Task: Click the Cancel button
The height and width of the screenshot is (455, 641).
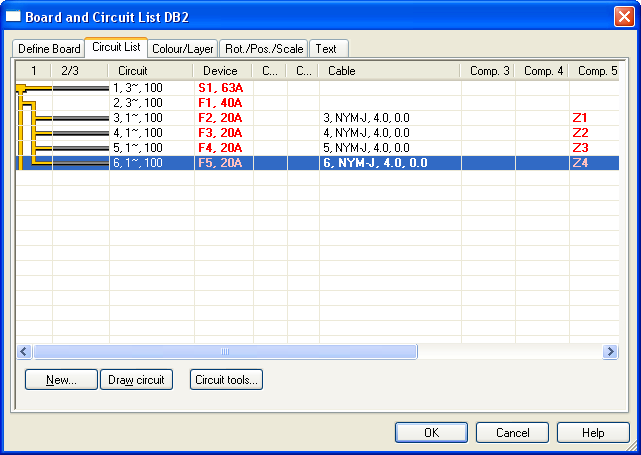Action: click(512, 433)
